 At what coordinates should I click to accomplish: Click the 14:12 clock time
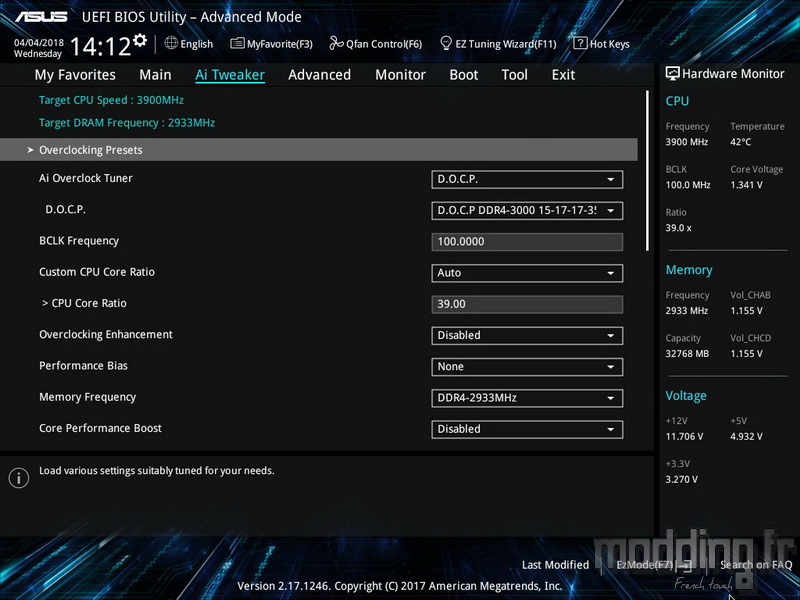[x=100, y=47]
